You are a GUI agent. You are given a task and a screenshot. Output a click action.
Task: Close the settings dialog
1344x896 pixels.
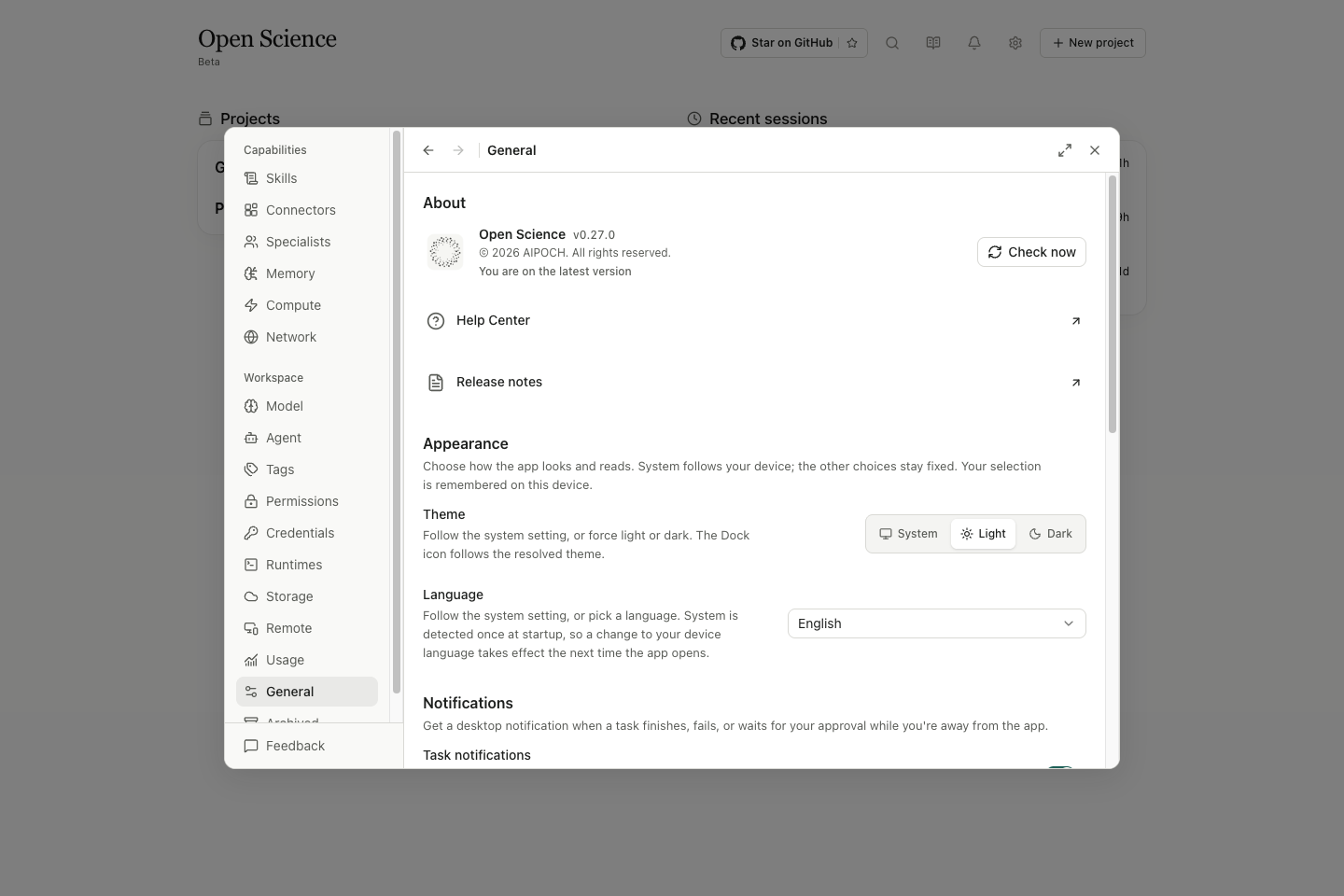coord(1095,150)
